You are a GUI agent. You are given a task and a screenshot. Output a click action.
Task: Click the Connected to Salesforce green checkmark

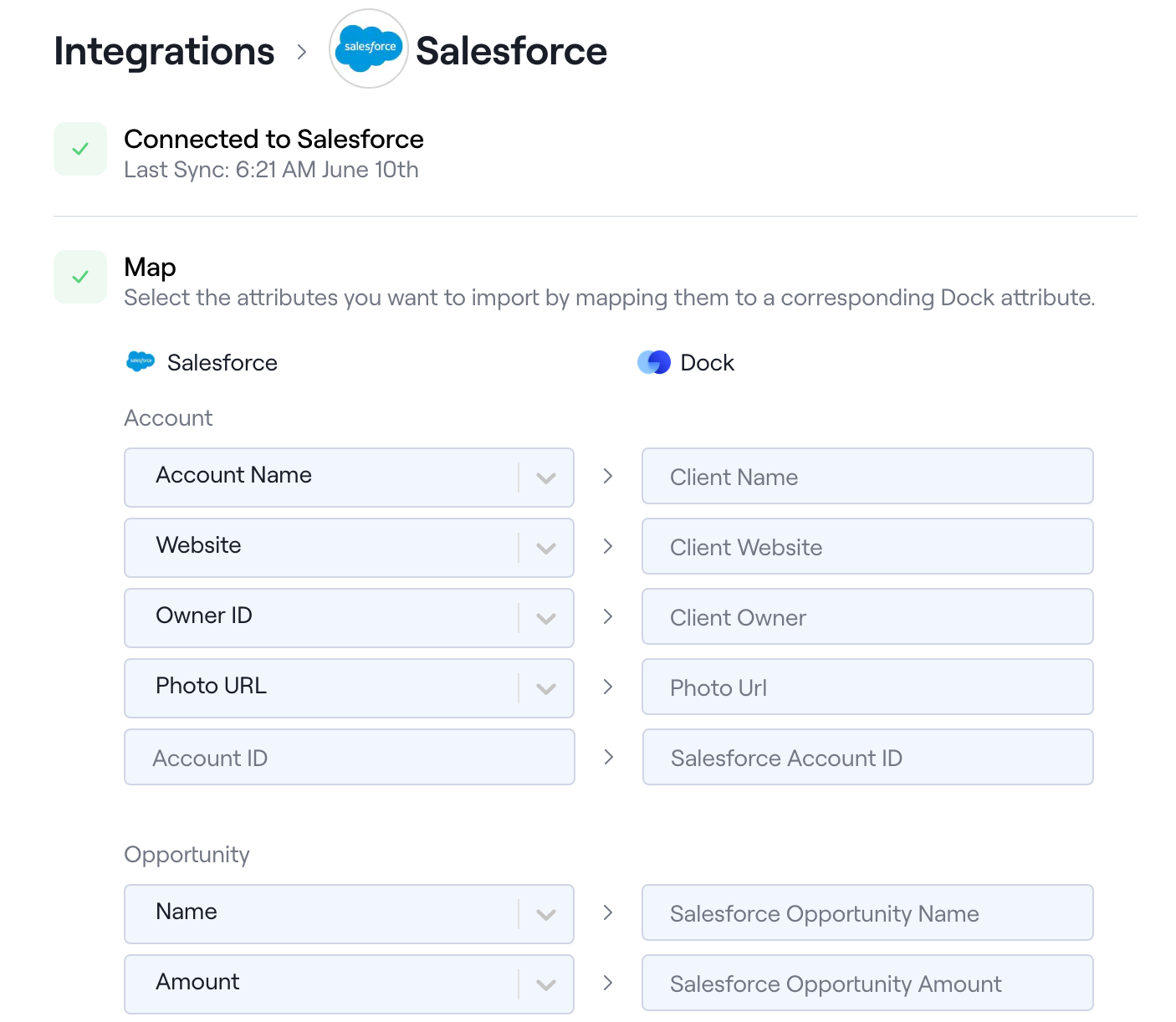tap(80, 149)
